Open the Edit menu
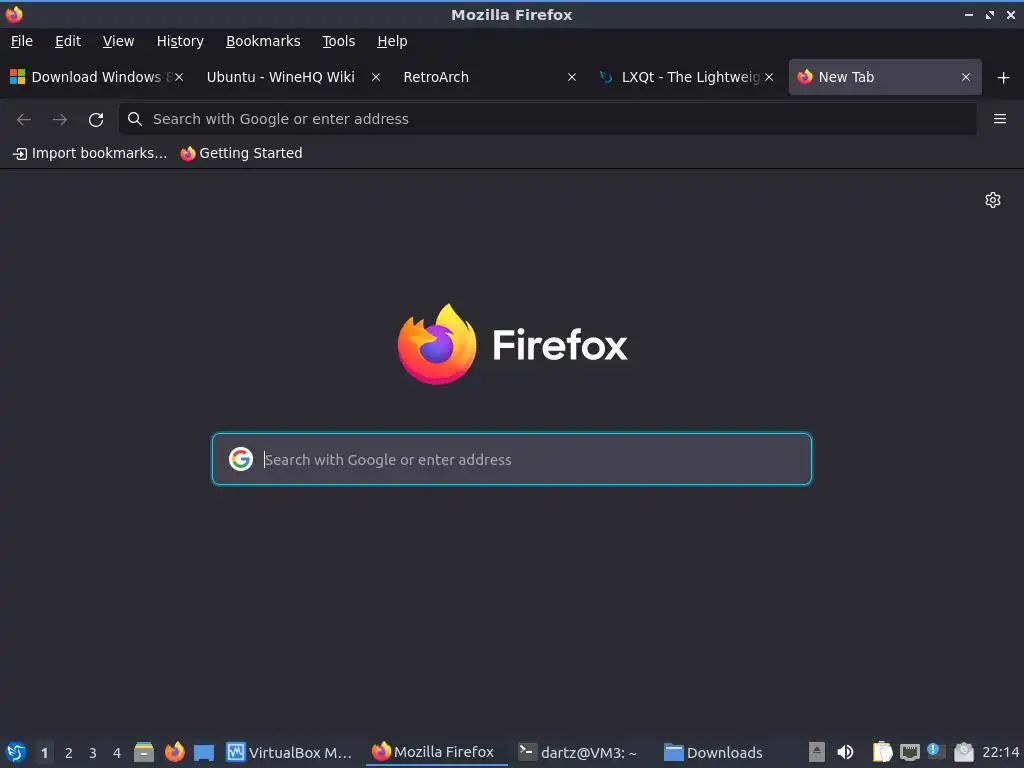The image size is (1024, 768). coord(68,41)
